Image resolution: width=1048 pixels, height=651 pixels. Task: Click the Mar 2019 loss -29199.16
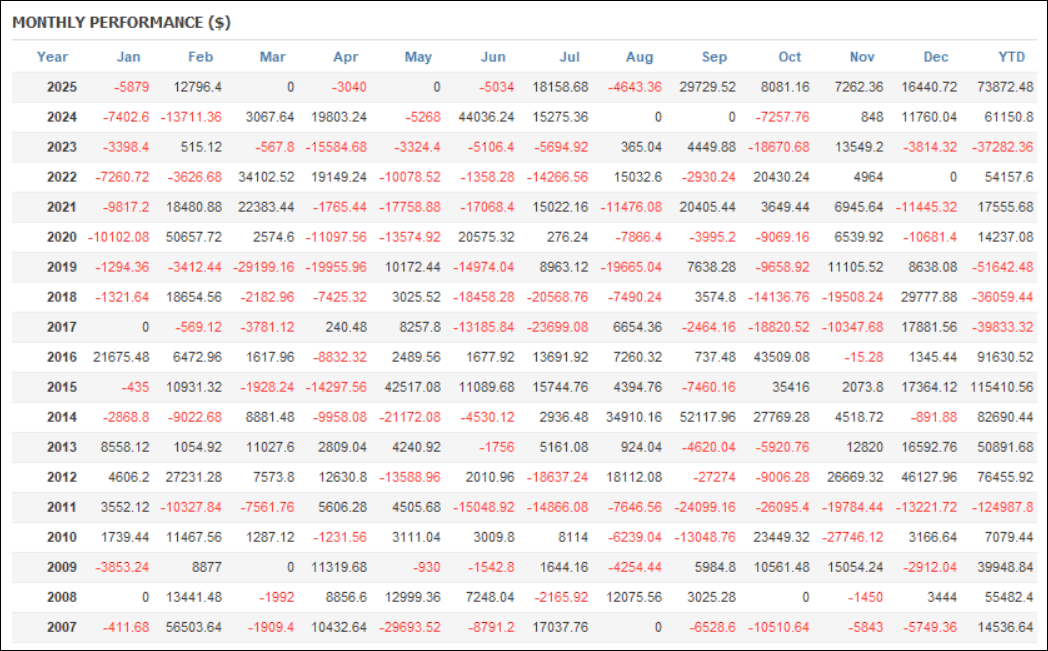(x=263, y=267)
